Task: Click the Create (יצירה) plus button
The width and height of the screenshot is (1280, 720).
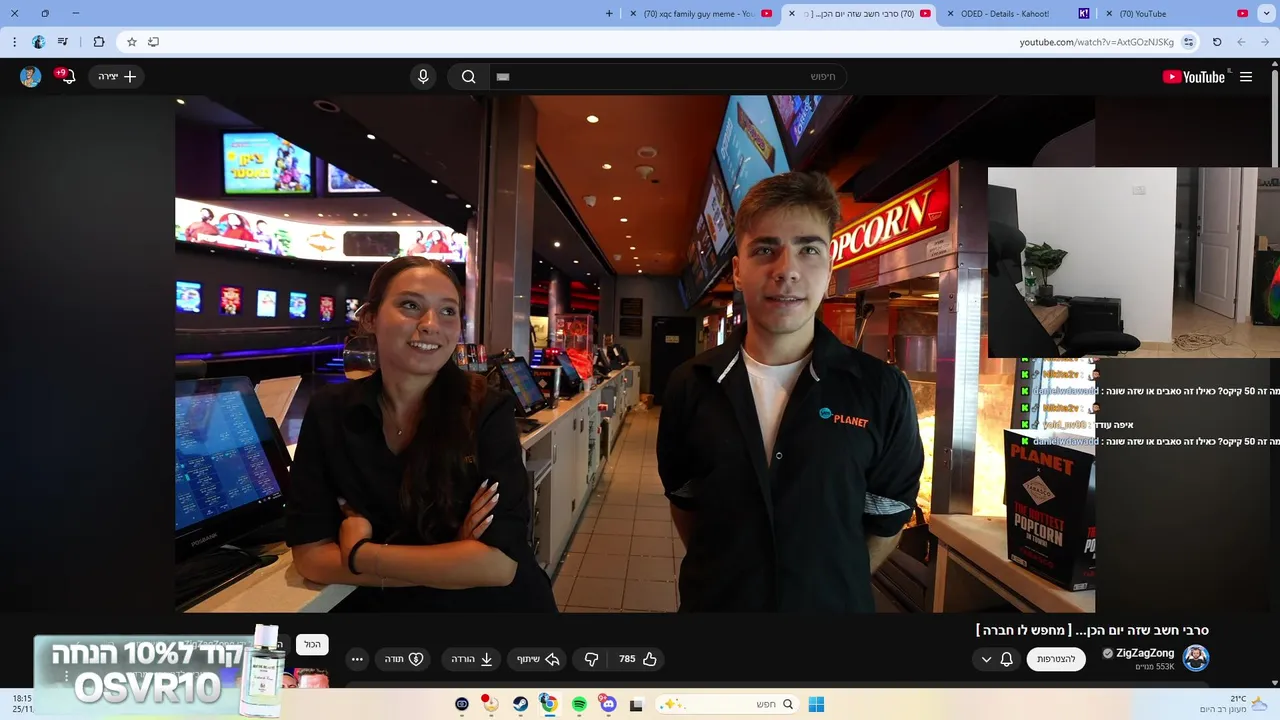Action: (117, 77)
